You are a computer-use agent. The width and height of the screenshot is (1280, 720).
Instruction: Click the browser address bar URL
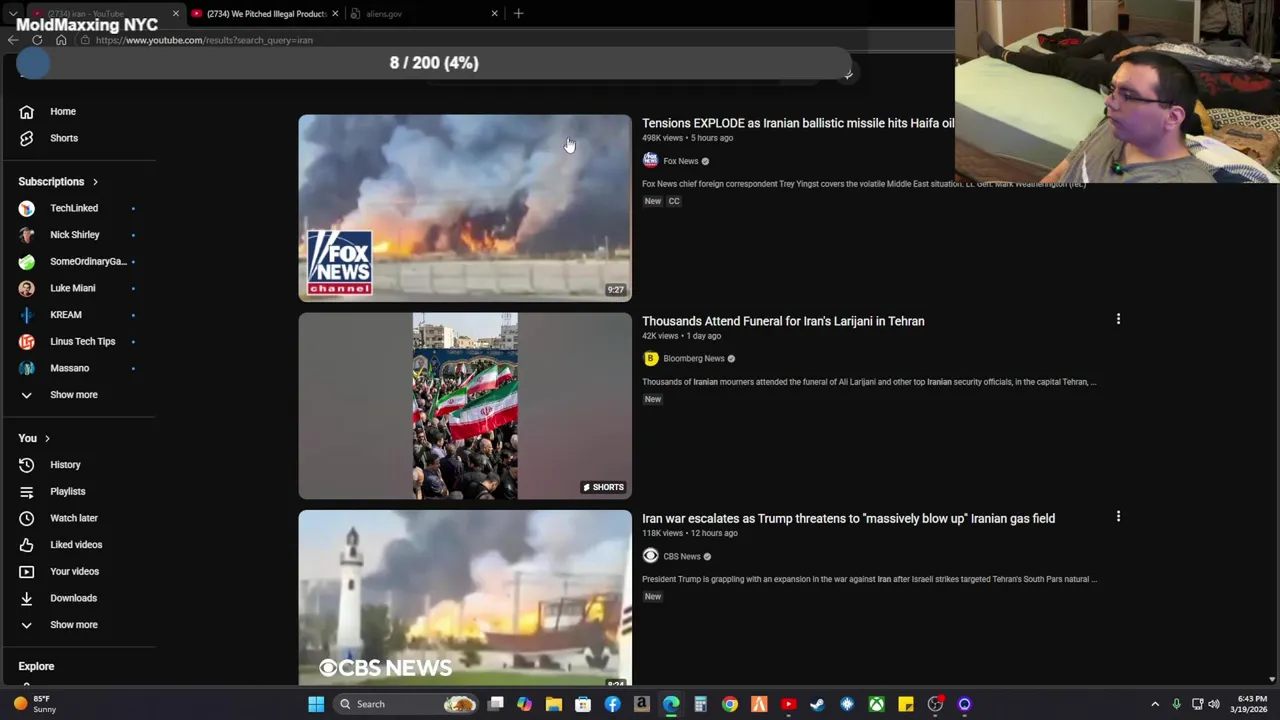(204, 40)
